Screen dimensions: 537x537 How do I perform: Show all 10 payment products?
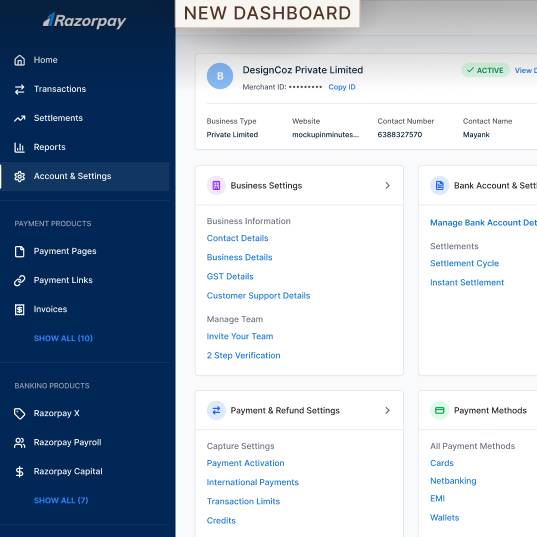63,338
